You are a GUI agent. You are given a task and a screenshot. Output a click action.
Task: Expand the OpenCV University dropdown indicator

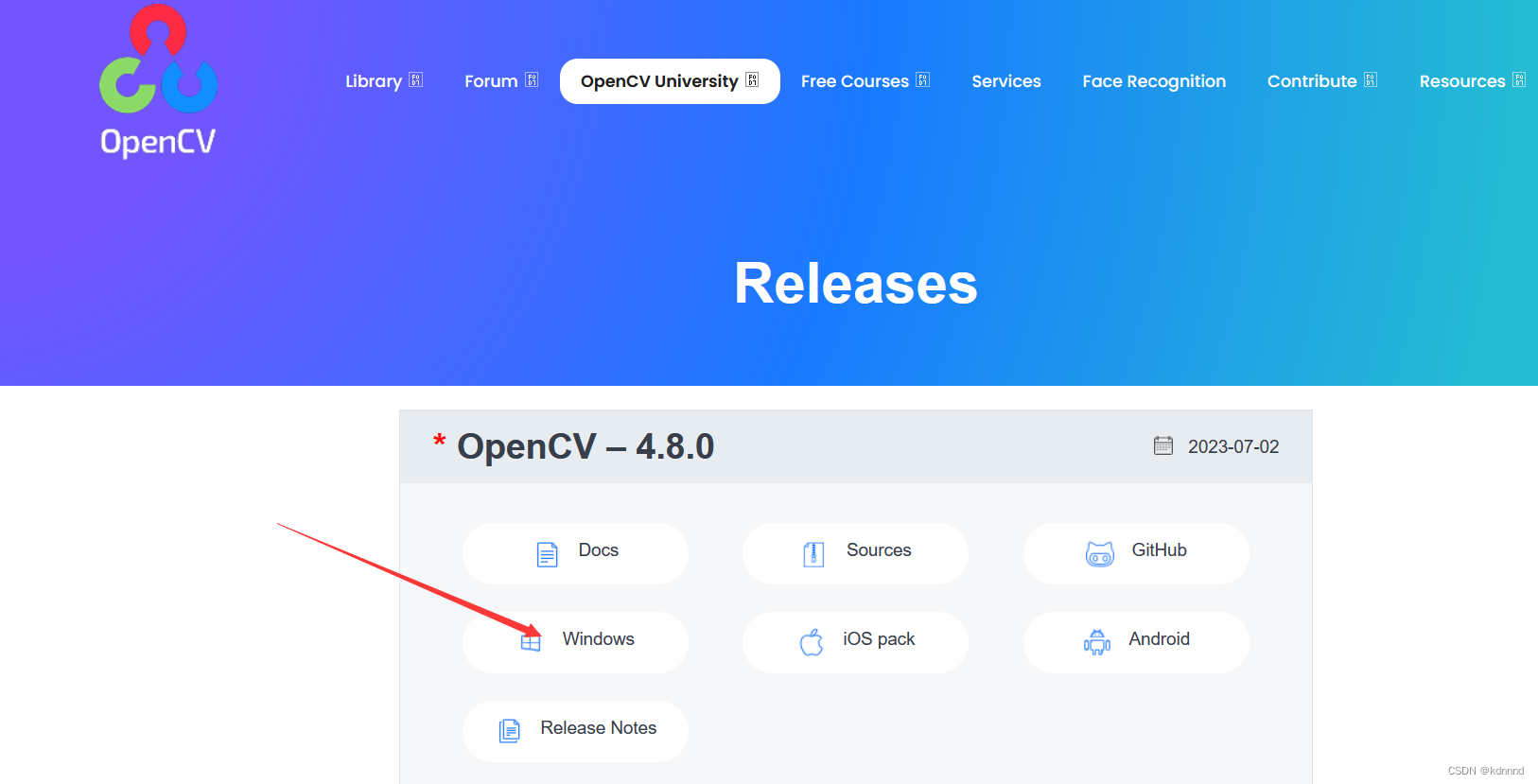pos(752,80)
